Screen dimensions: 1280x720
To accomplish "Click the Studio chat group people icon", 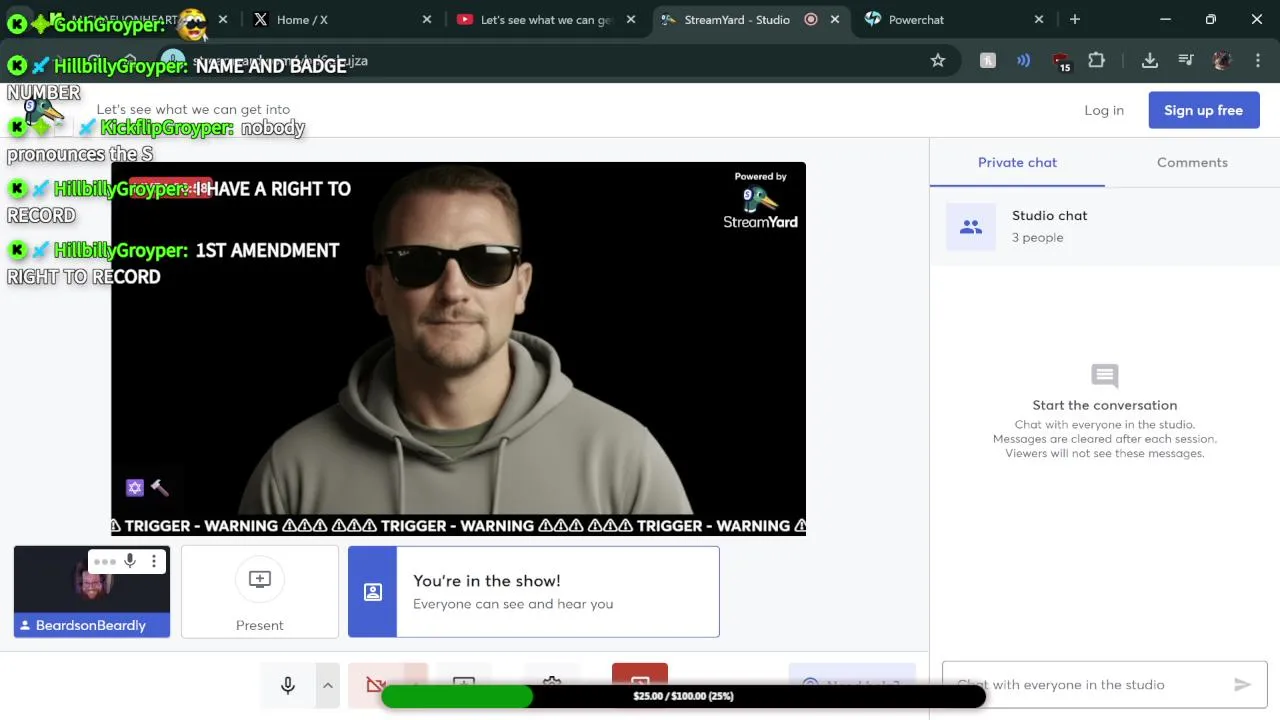I will pos(971,227).
